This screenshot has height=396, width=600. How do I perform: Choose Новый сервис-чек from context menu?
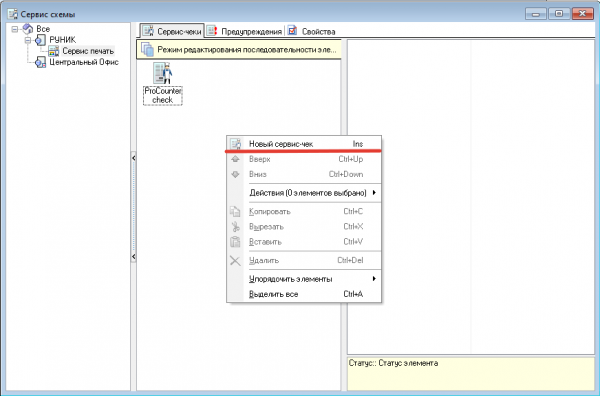(304, 144)
